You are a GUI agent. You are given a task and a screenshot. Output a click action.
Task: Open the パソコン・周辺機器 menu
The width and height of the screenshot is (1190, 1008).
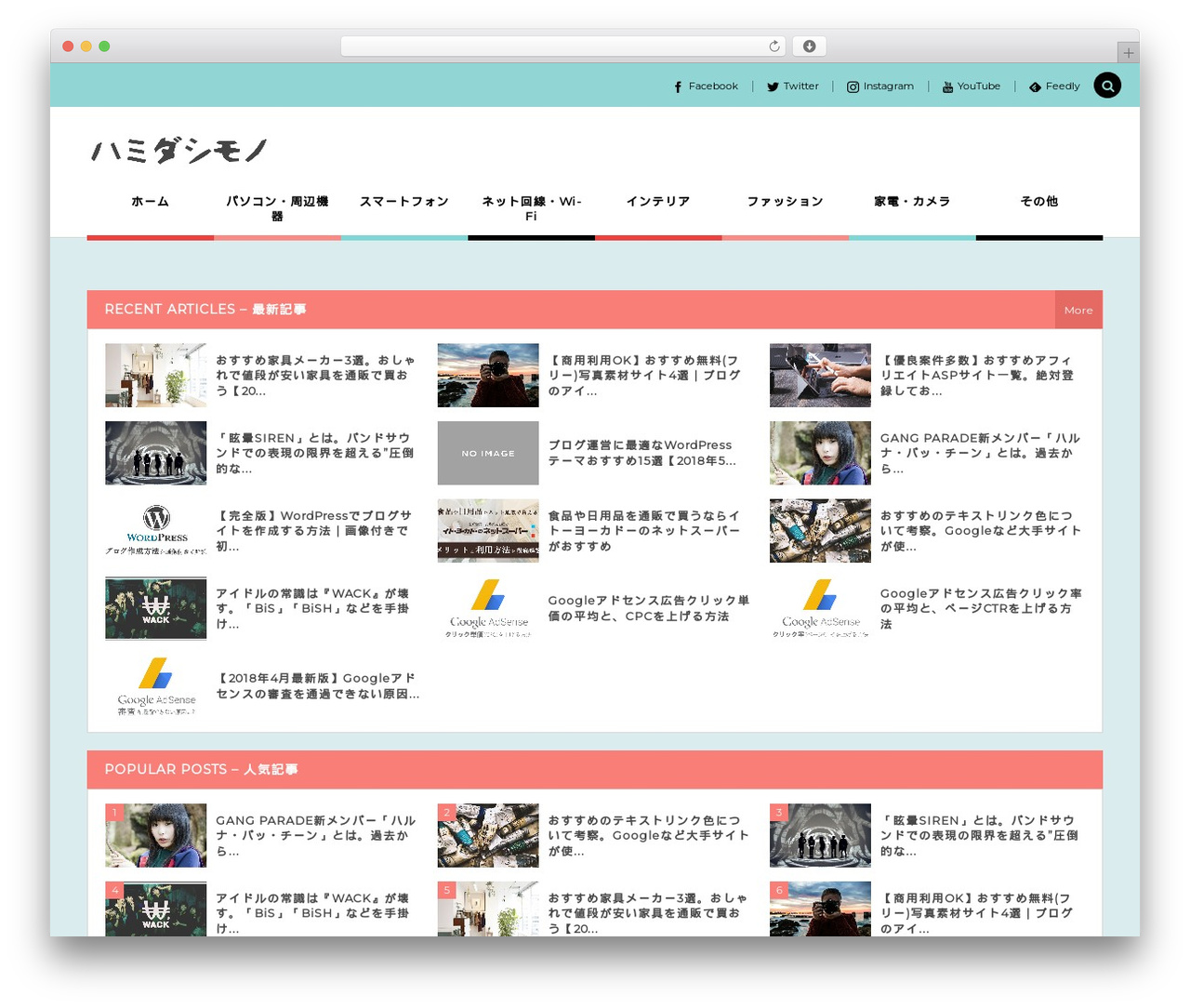277,208
